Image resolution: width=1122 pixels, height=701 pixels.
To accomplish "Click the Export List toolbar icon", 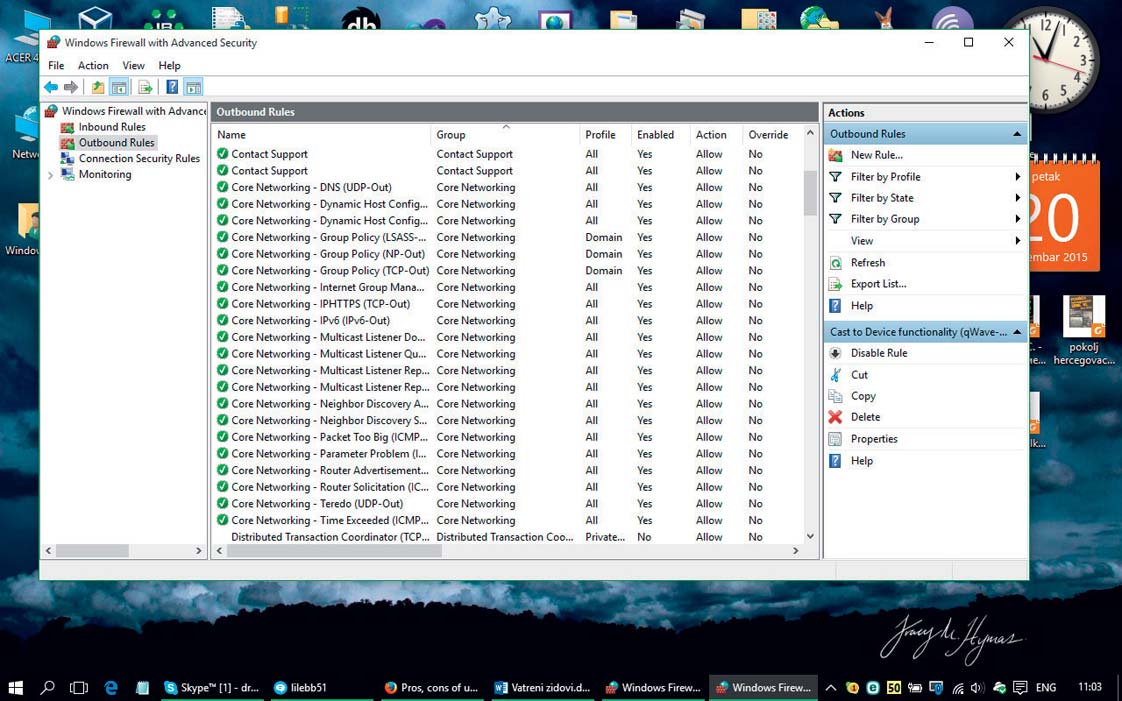I will pyautogui.click(x=145, y=87).
